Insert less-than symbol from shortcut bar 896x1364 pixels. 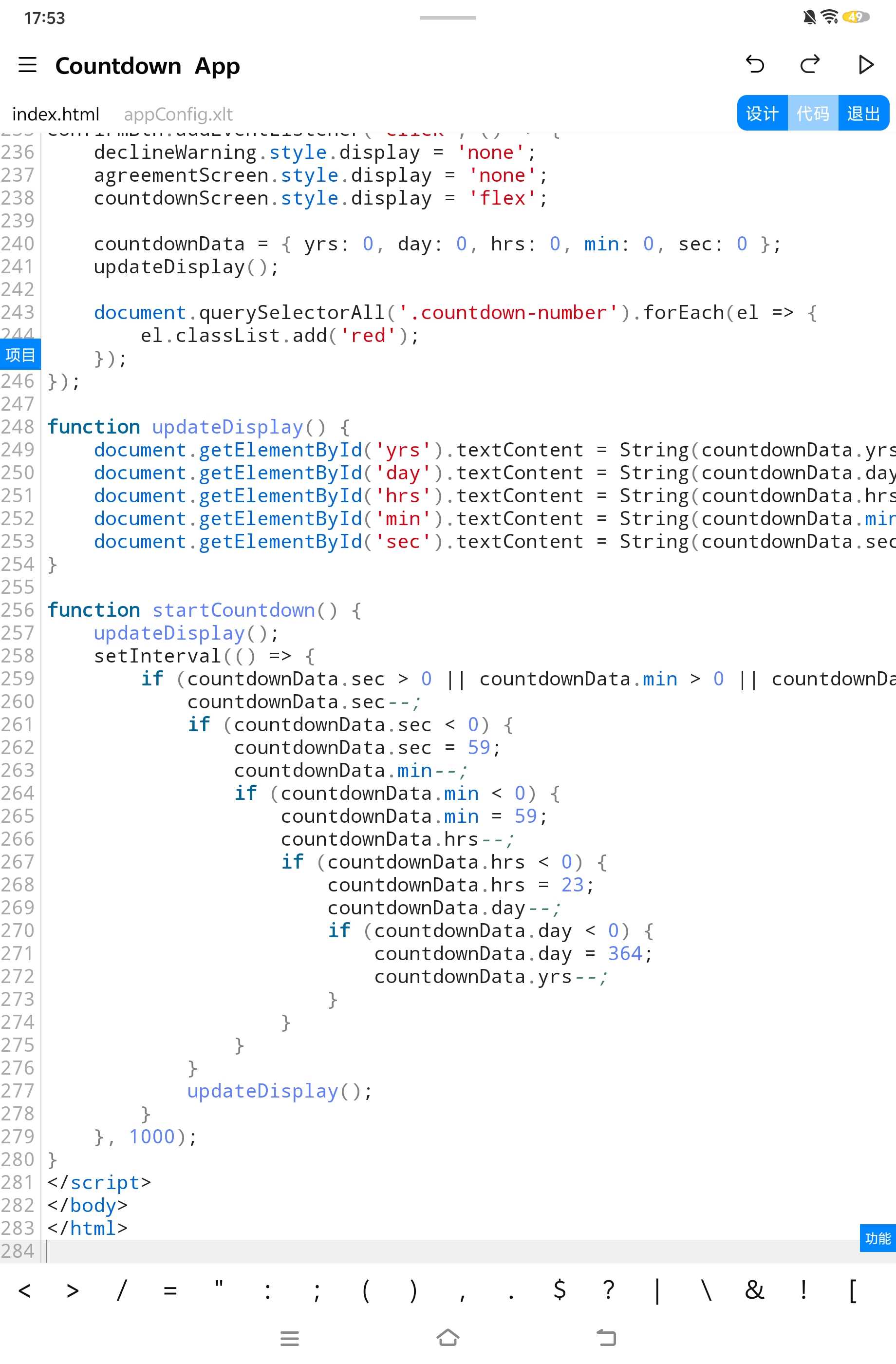[24, 1290]
